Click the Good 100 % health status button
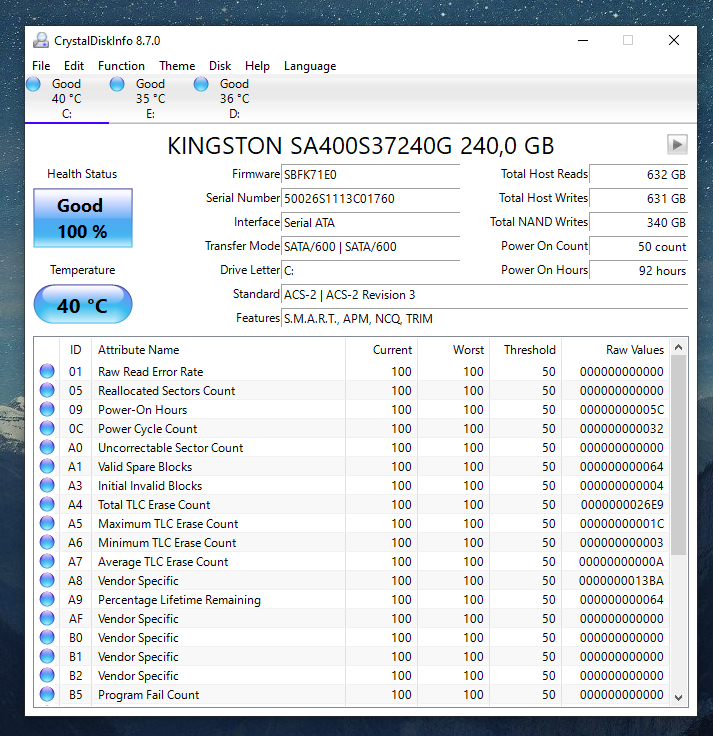The height and width of the screenshot is (736, 713). [x=83, y=218]
